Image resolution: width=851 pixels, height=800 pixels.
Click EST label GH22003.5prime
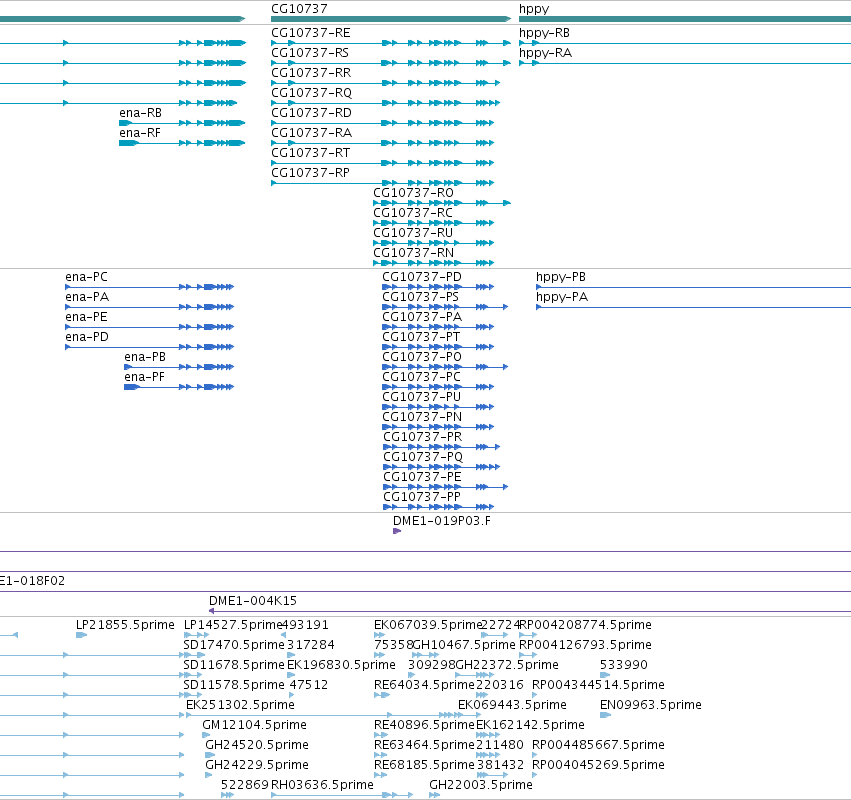480,785
